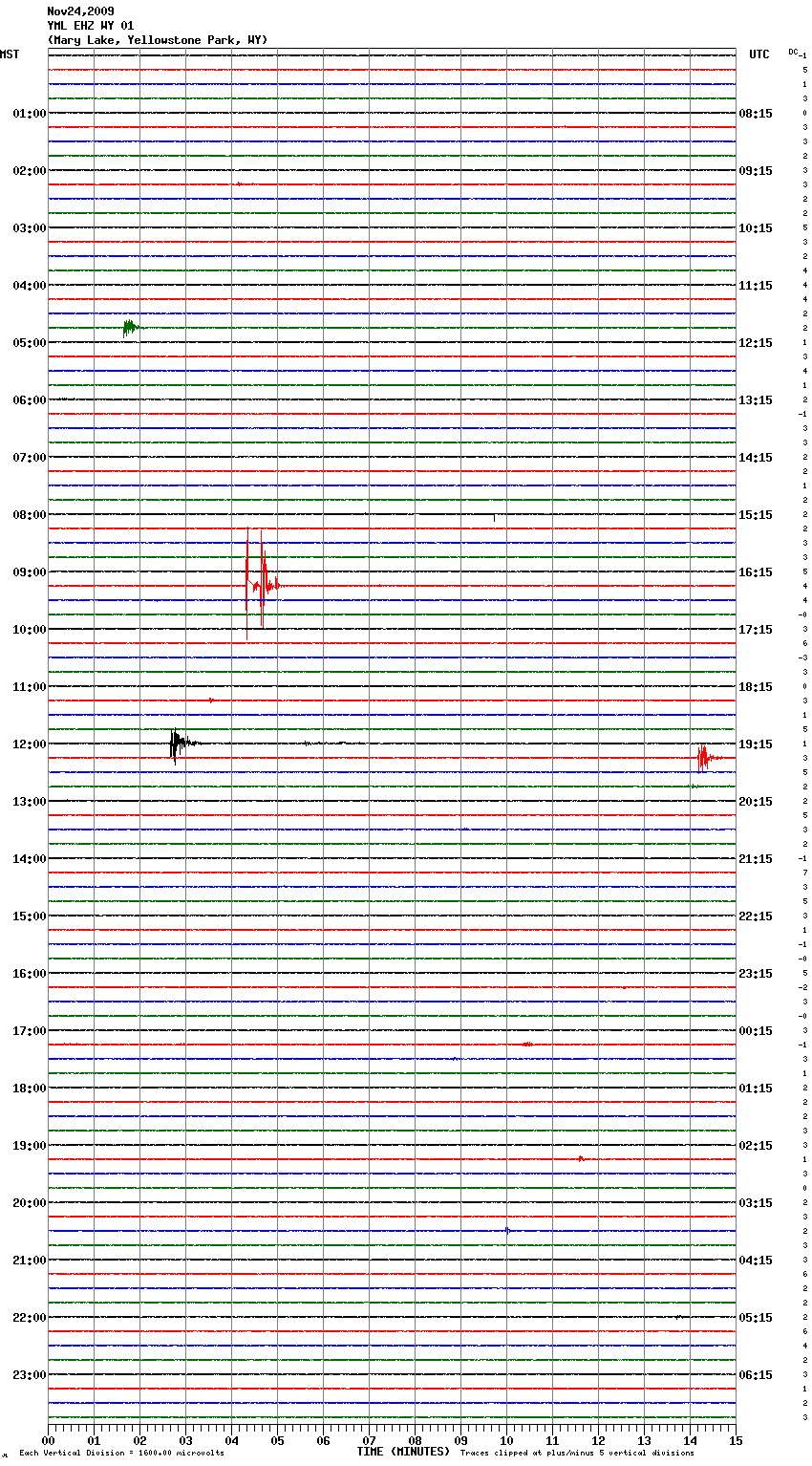The width and height of the screenshot is (812, 1466).
Task: Click the traces clipped footnote text
Action: 577,1454
